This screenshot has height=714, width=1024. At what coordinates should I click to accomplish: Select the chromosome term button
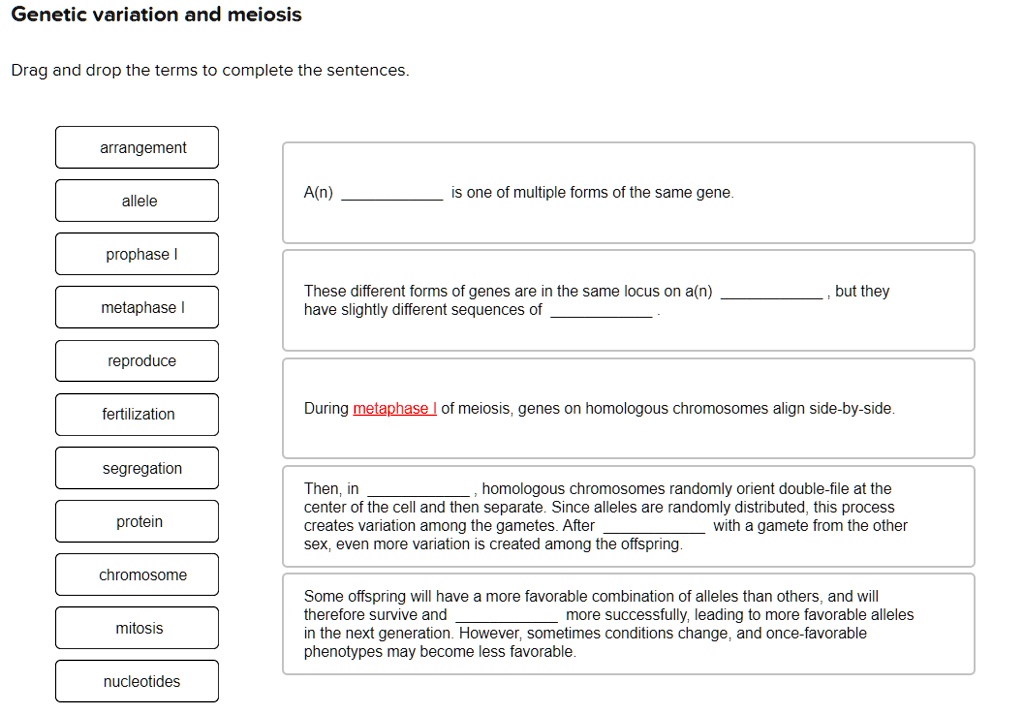136,574
